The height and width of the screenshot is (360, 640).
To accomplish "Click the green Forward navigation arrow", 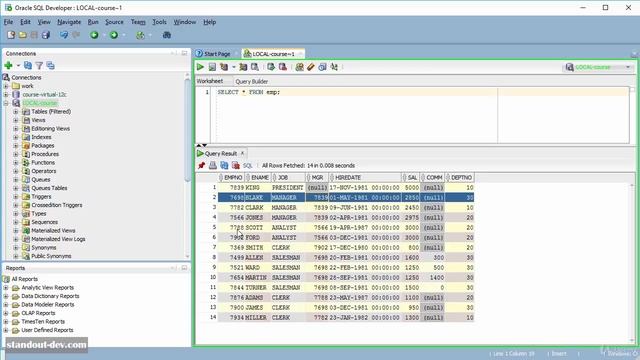I will click(114, 35).
